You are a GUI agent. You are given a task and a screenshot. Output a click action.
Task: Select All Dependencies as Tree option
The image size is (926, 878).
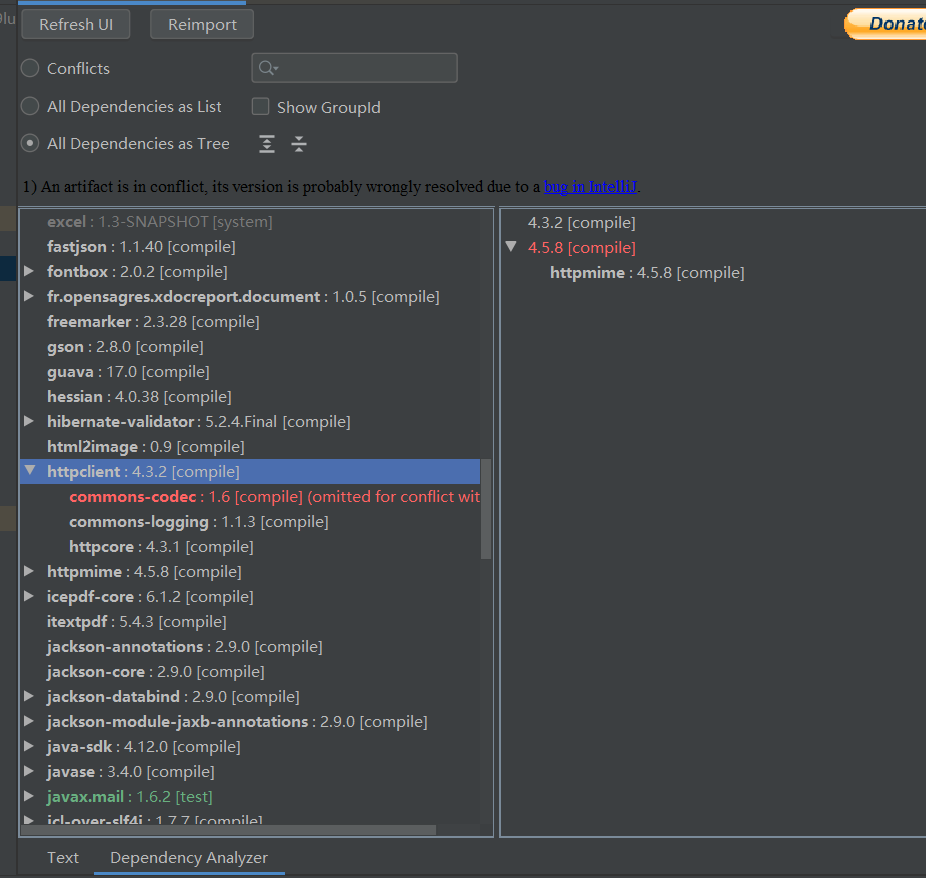pyautogui.click(x=30, y=143)
